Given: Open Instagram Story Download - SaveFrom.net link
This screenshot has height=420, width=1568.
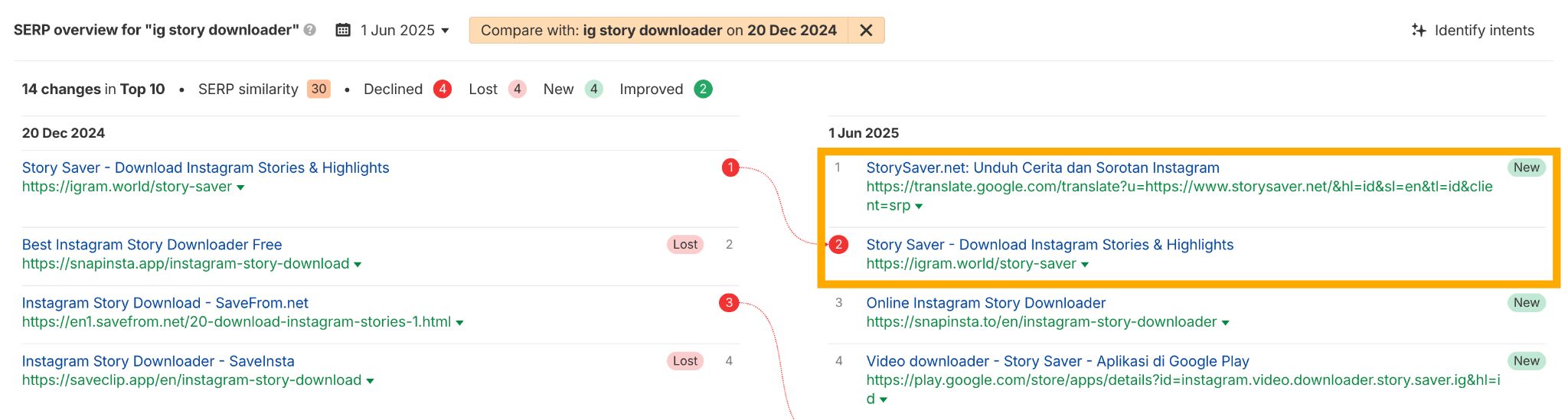Looking at the screenshot, I should (x=165, y=303).
